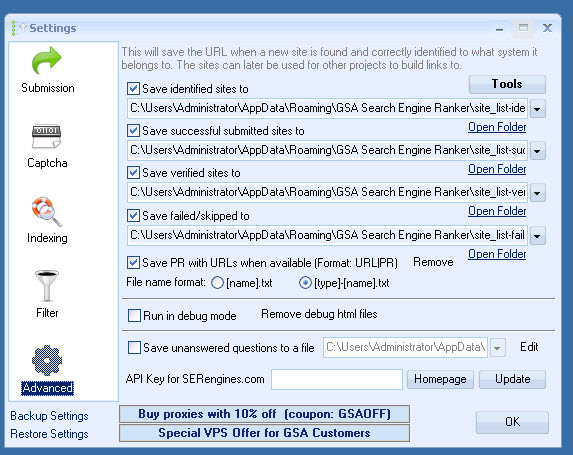Open the Tools menu button
This screenshot has width=573, height=455.
[507, 84]
